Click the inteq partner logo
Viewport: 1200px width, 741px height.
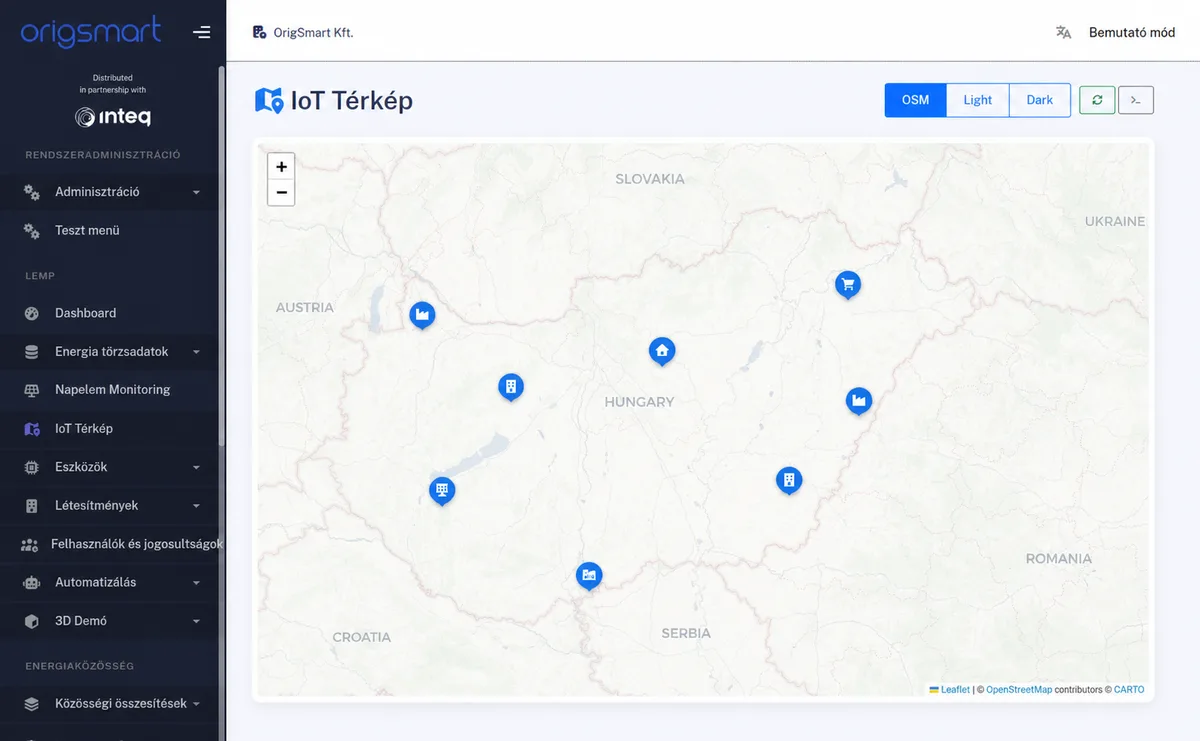click(x=113, y=117)
